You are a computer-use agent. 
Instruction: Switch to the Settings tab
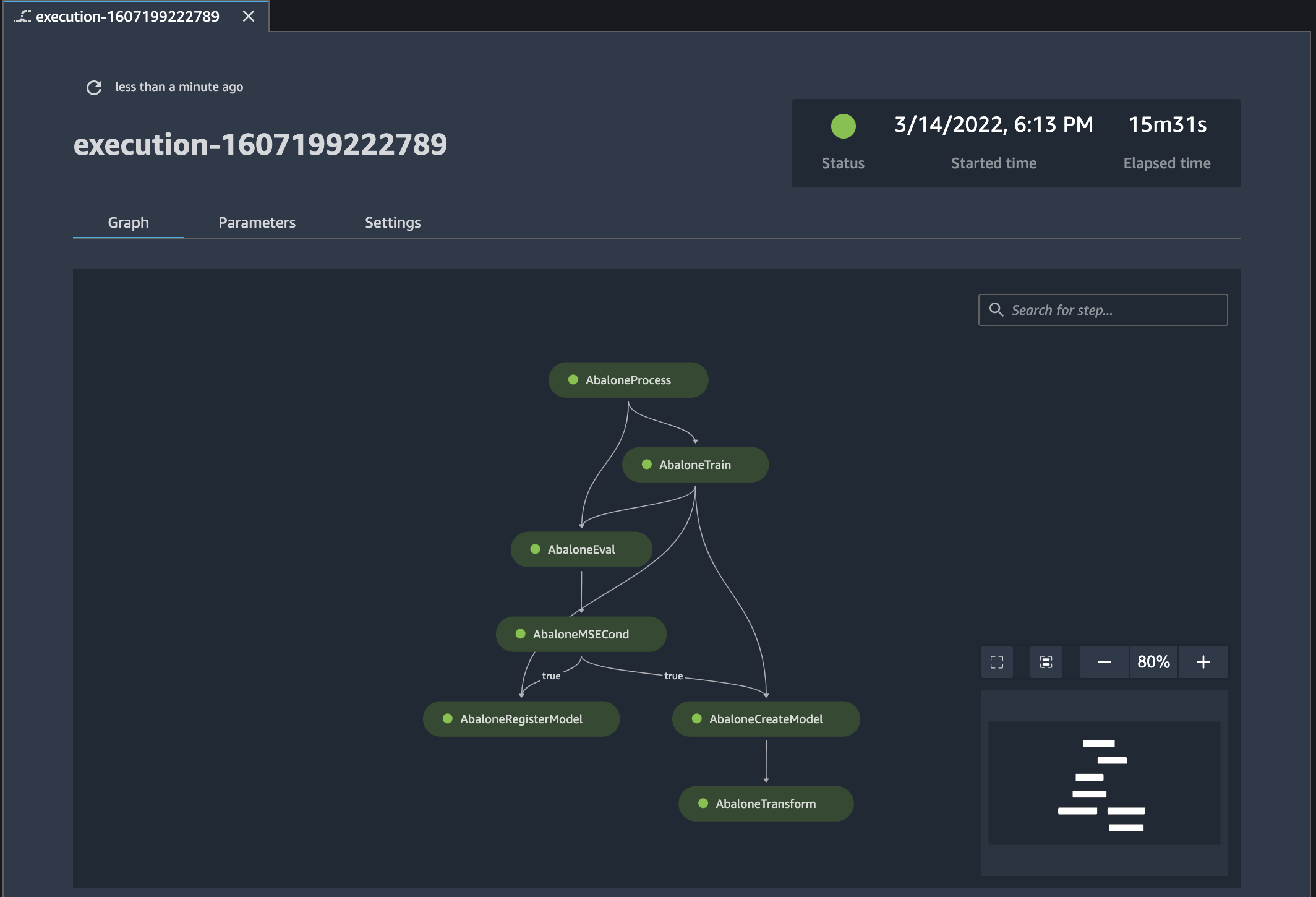392,222
